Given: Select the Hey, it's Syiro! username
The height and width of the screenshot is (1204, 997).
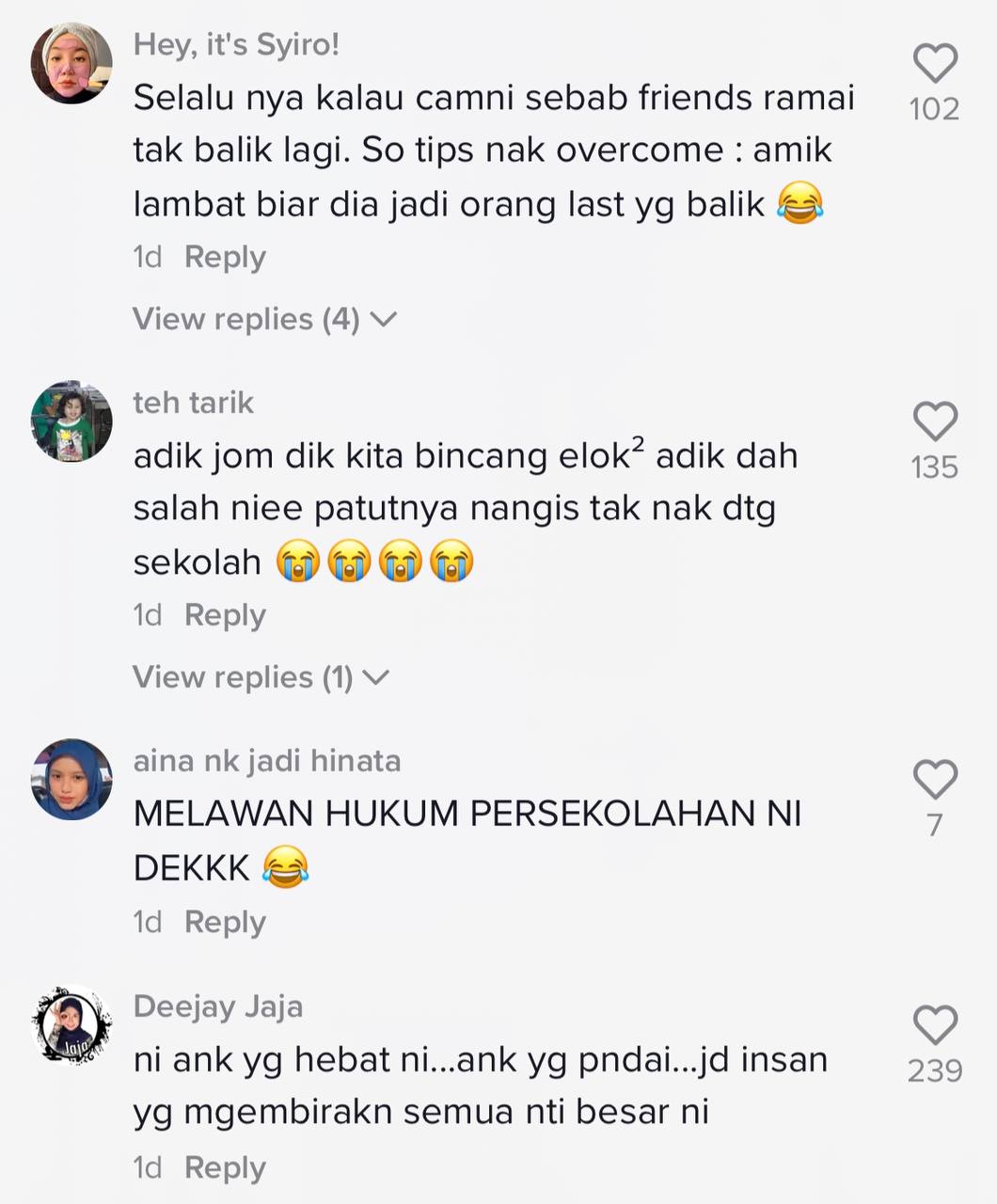Looking at the screenshot, I should pyautogui.click(x=236, y=44).
